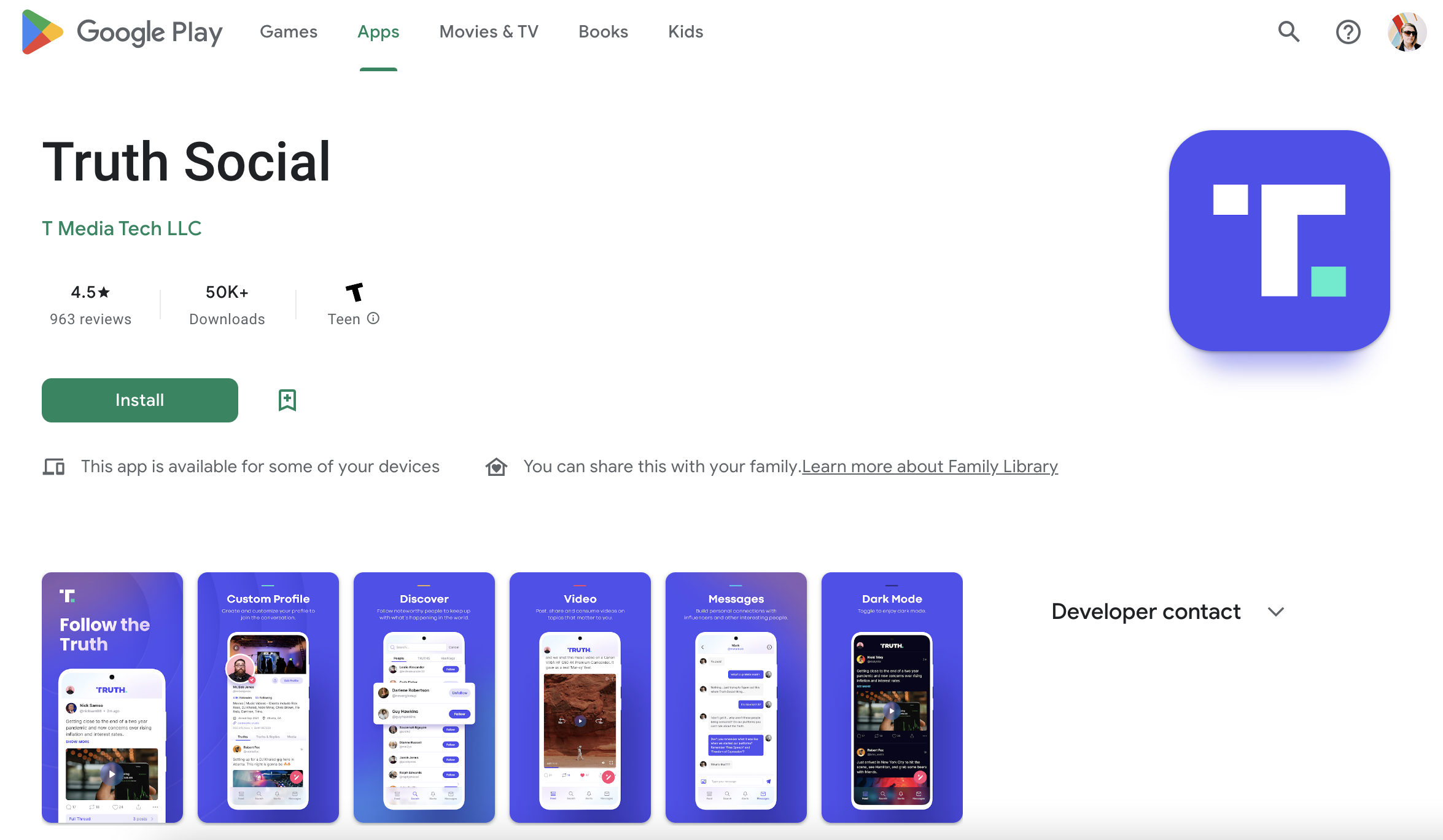Open the account profile avatar

pos(1406,32)
